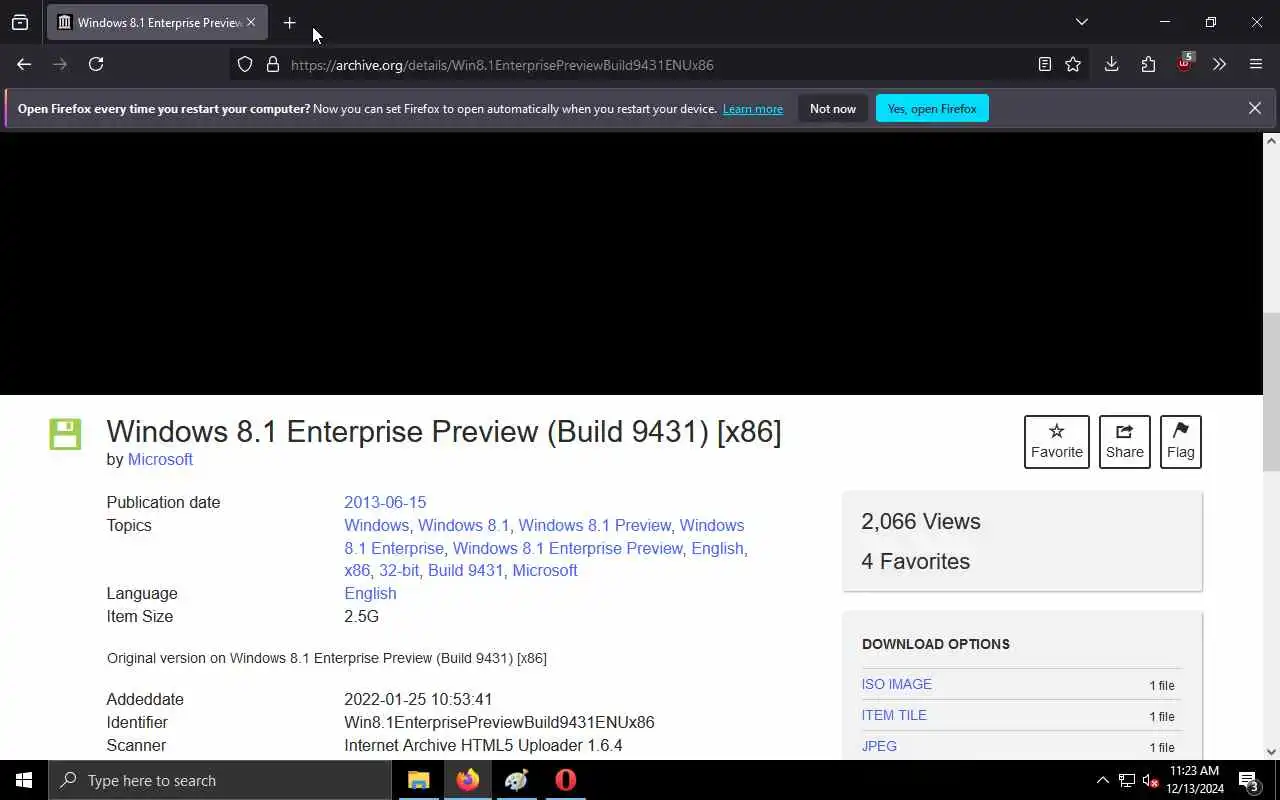
Task: Select the 4 Favorites text
Action: pos(915,561)
